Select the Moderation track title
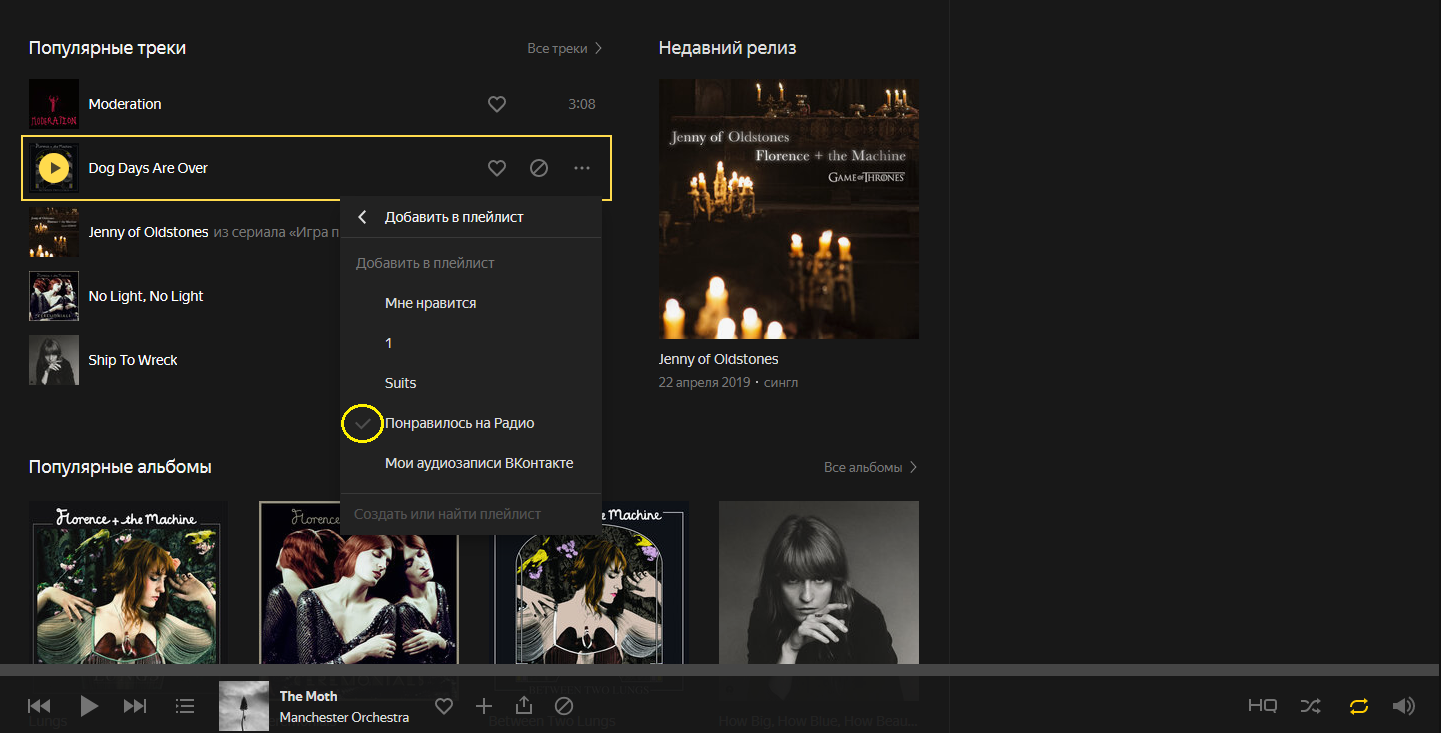The height and width of the screenshot is (733, 1441). click(125, 104)
